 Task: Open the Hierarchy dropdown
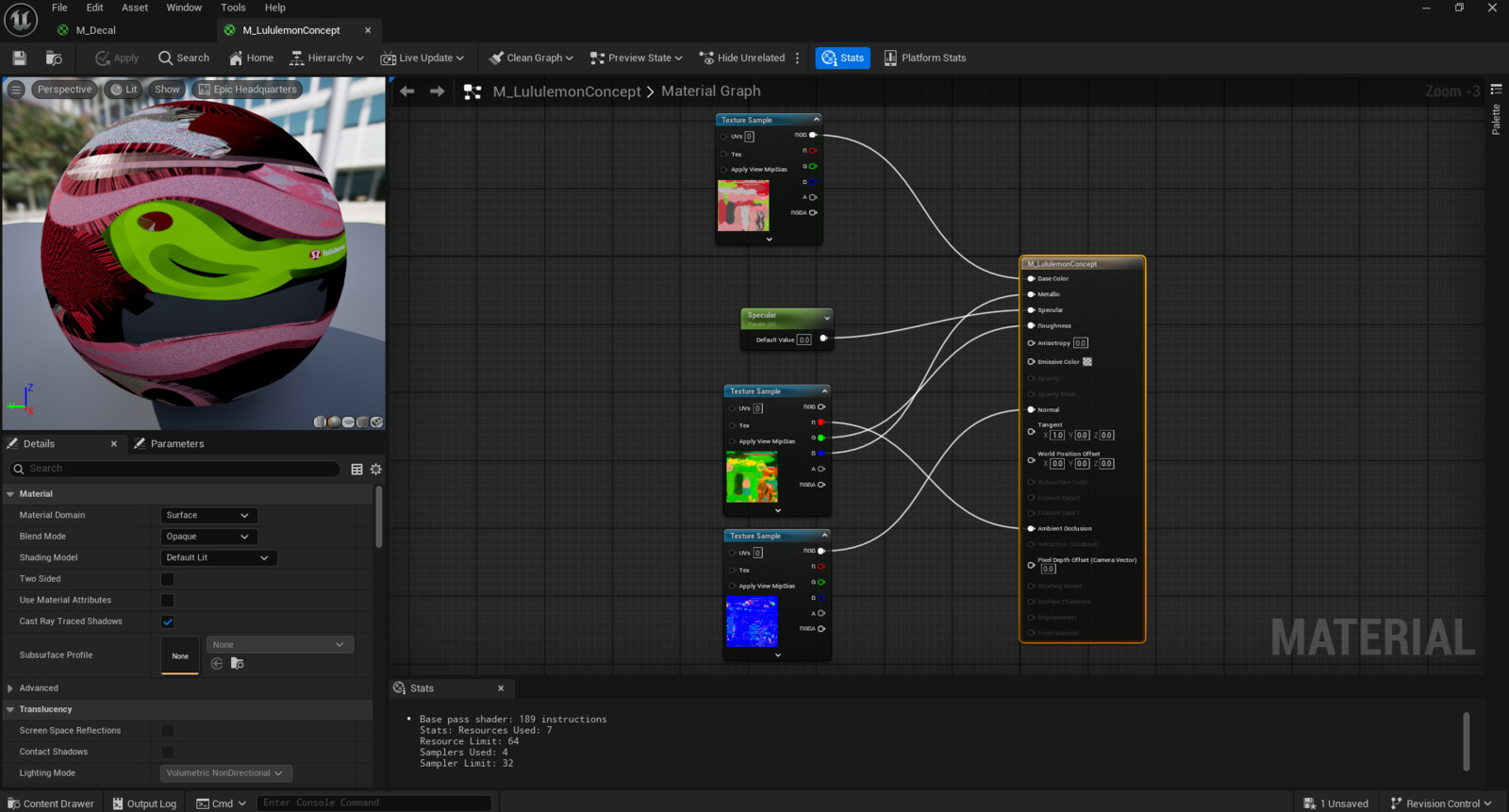(326, 58)
